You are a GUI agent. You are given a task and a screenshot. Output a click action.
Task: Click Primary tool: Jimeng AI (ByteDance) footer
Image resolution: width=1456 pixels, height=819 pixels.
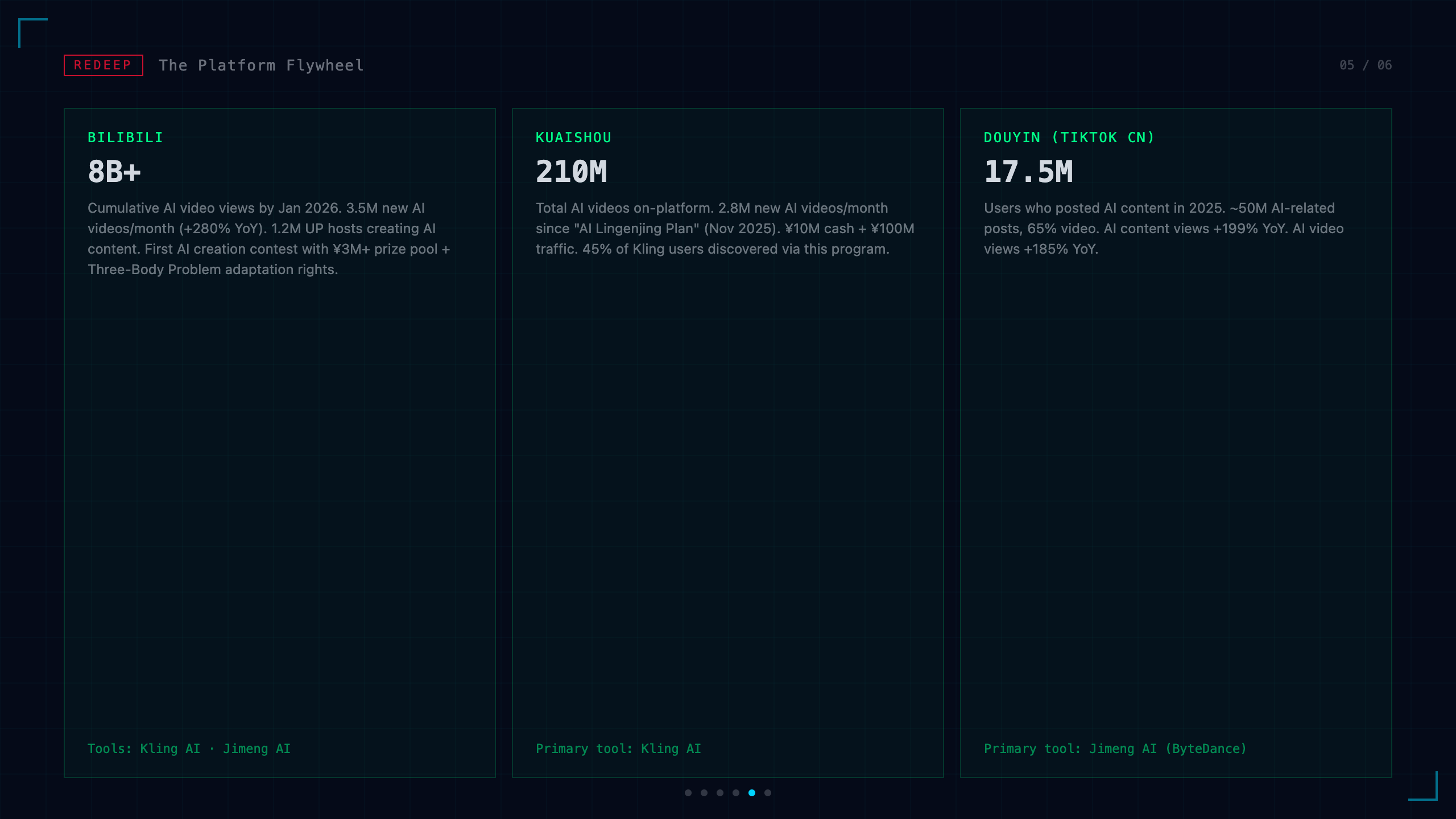pyautogui.click(x=1115, y=748)
